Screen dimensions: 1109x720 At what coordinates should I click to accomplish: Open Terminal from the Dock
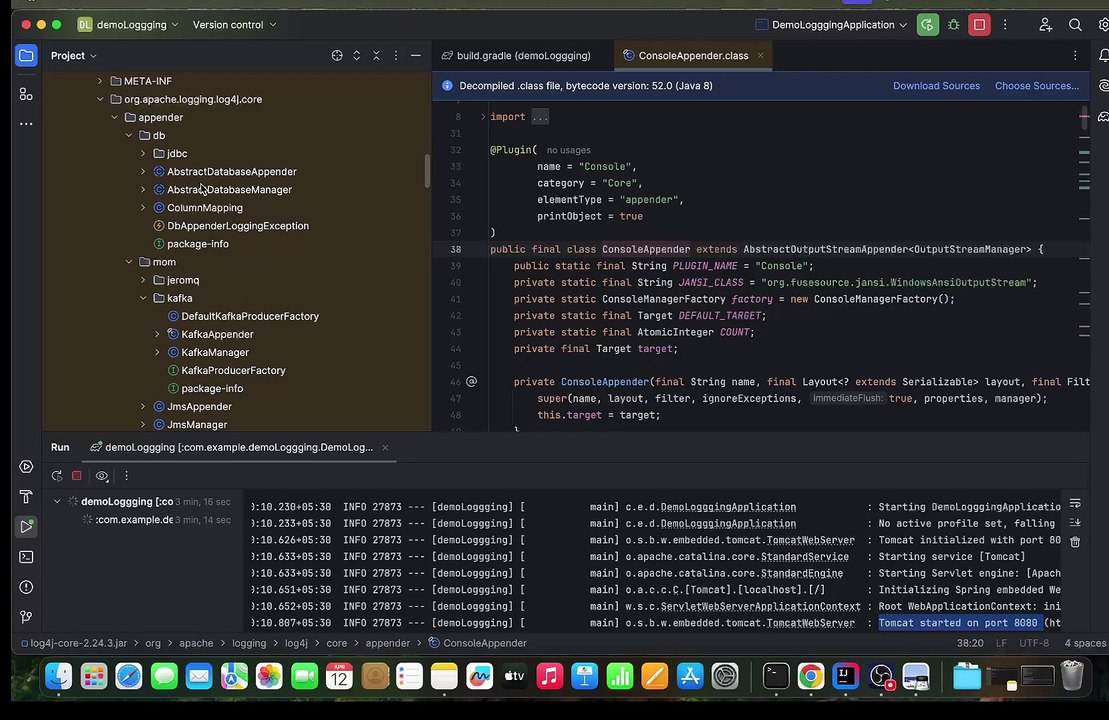pos(776,676)
